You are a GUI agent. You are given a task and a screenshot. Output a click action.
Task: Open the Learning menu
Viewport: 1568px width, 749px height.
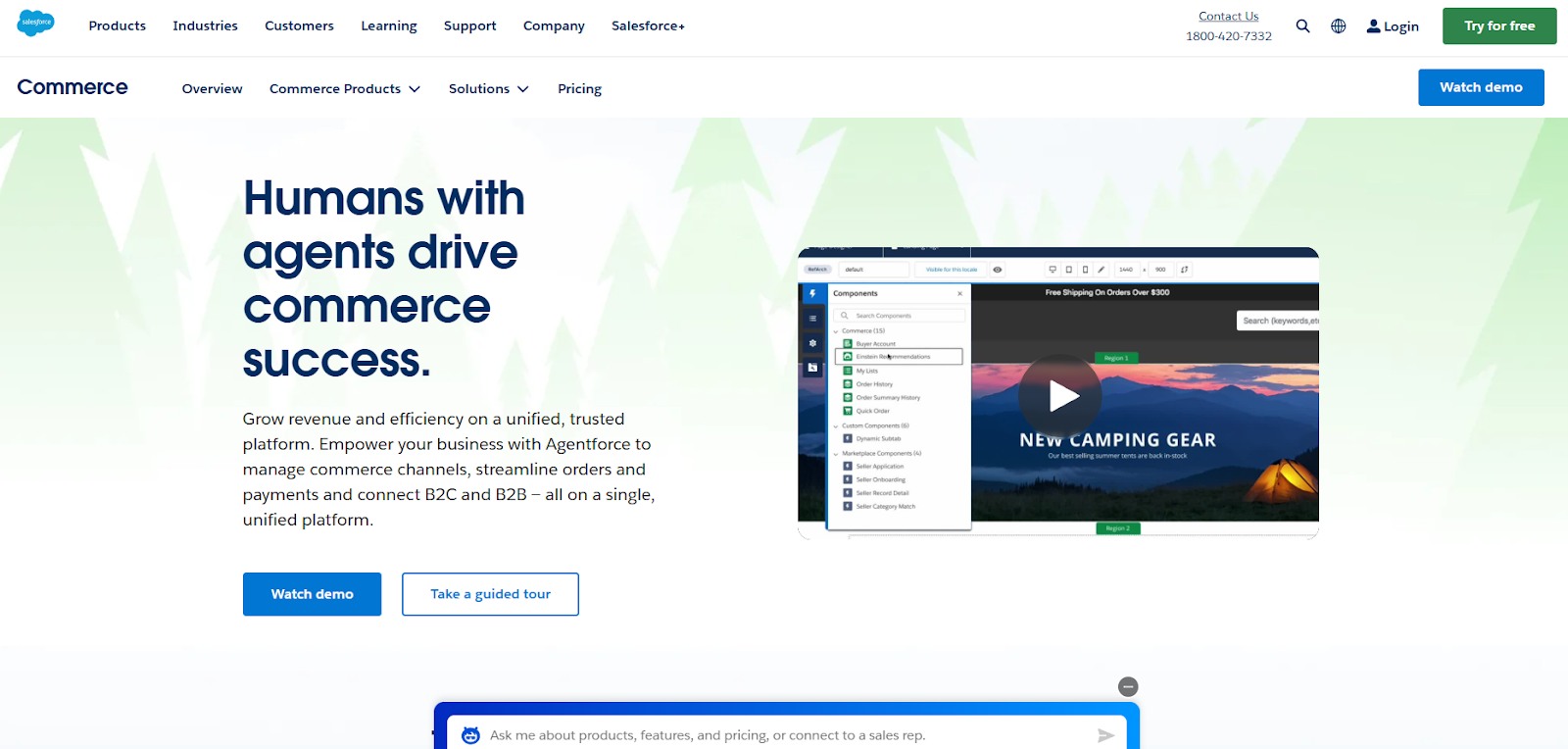[389, 26]
